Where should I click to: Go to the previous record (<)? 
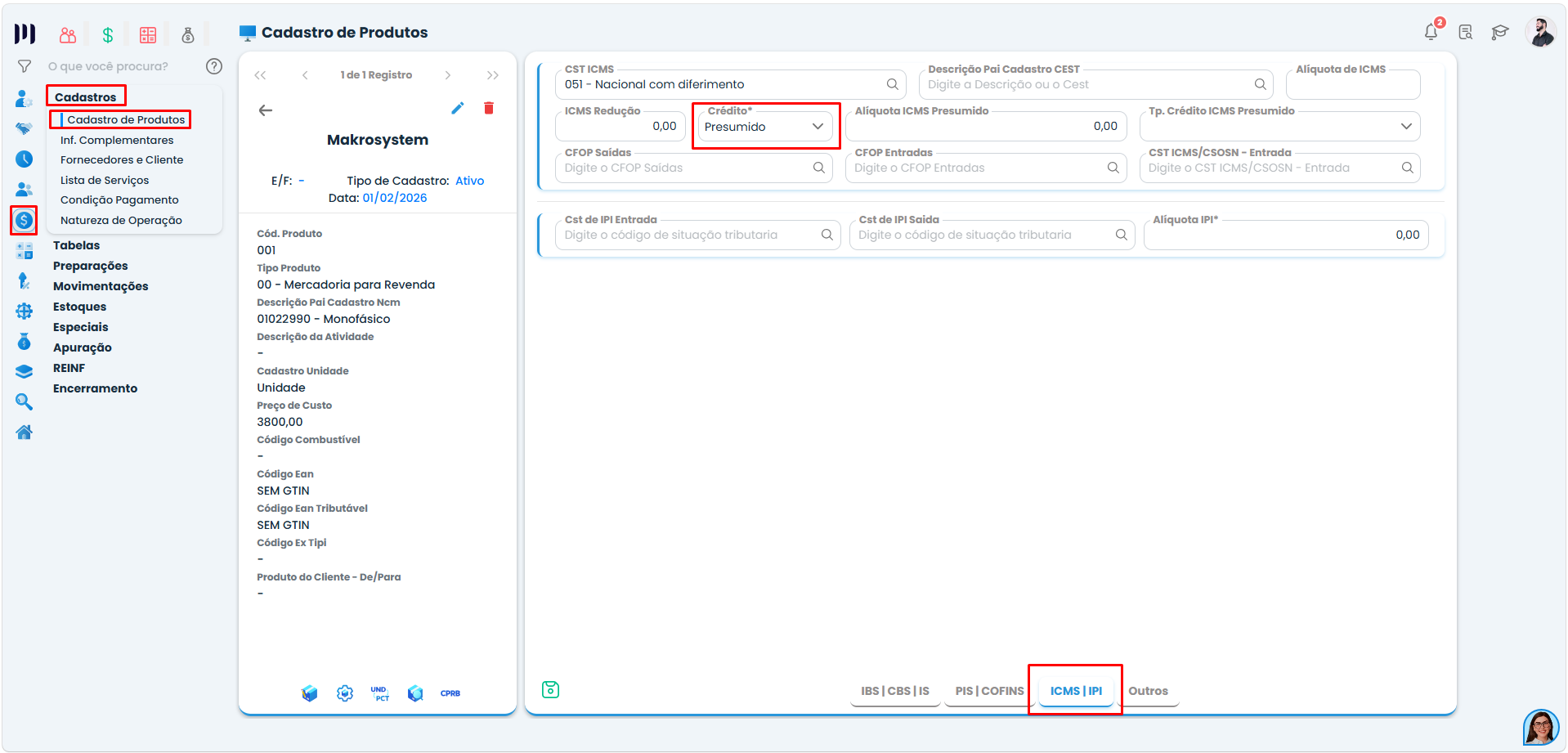point(305,75)
